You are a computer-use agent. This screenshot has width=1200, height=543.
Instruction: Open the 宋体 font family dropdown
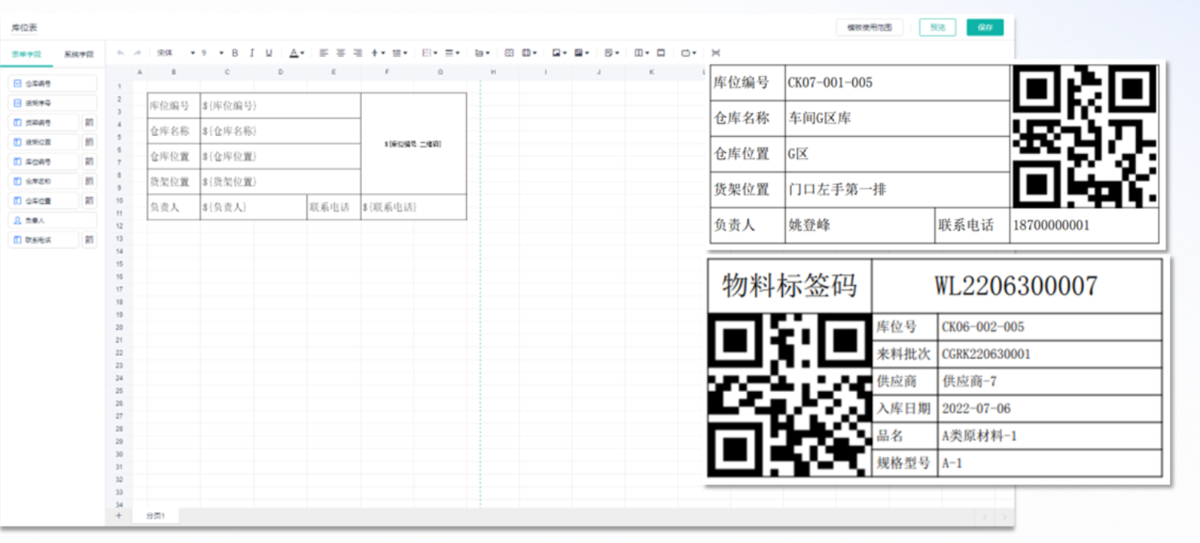170,52
